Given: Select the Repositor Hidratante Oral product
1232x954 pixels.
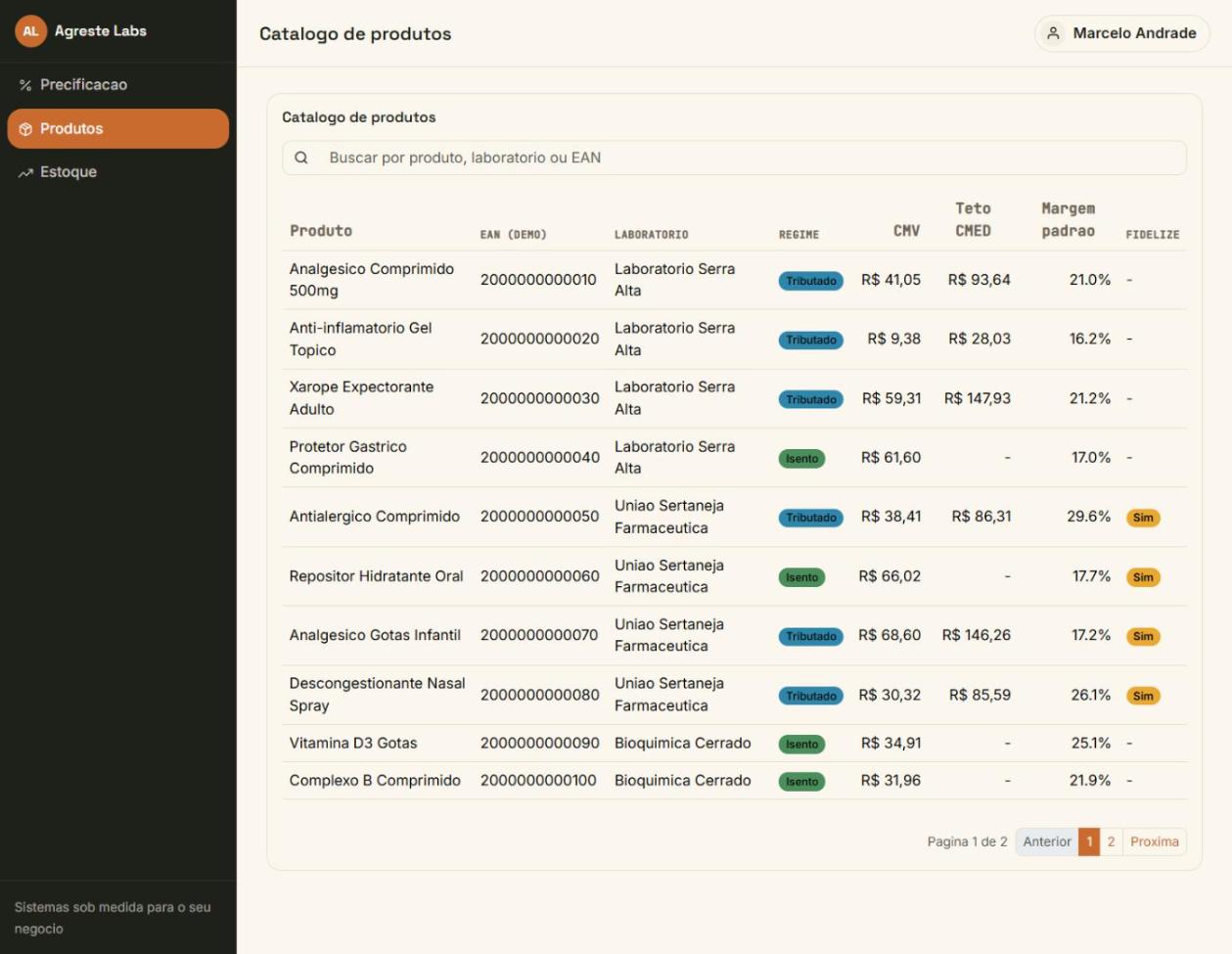Looking at the screenshot, I should [377, 576].
